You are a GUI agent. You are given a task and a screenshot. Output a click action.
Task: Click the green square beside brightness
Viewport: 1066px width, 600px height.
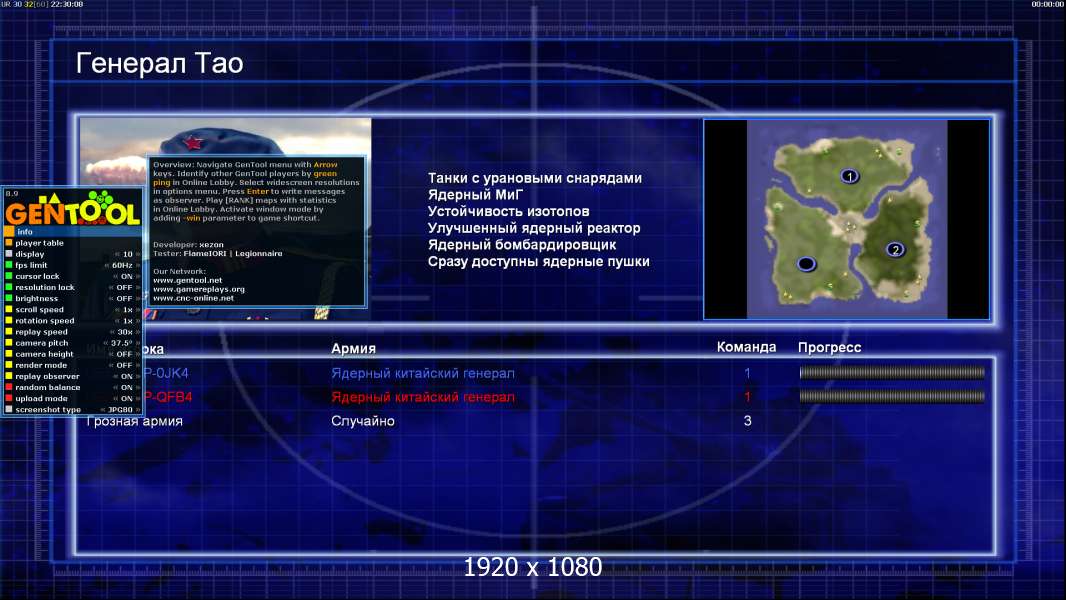[9, 298]
